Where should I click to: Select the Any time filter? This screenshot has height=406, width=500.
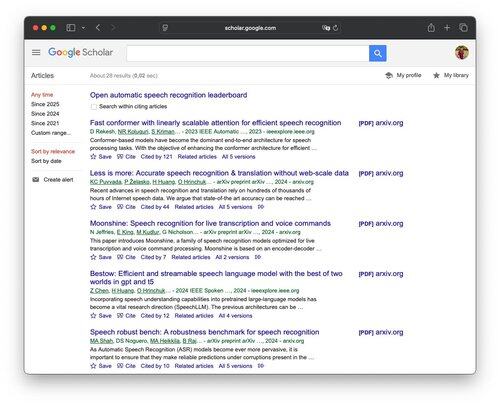[x=42, y=95]
